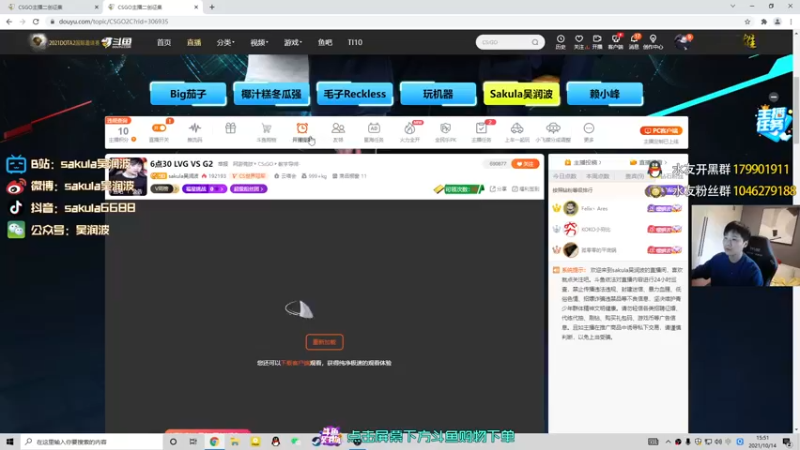Open the 消息 messages bell icon
The width and height of the screenshot is (800, 450).
(x=634, y=41)
